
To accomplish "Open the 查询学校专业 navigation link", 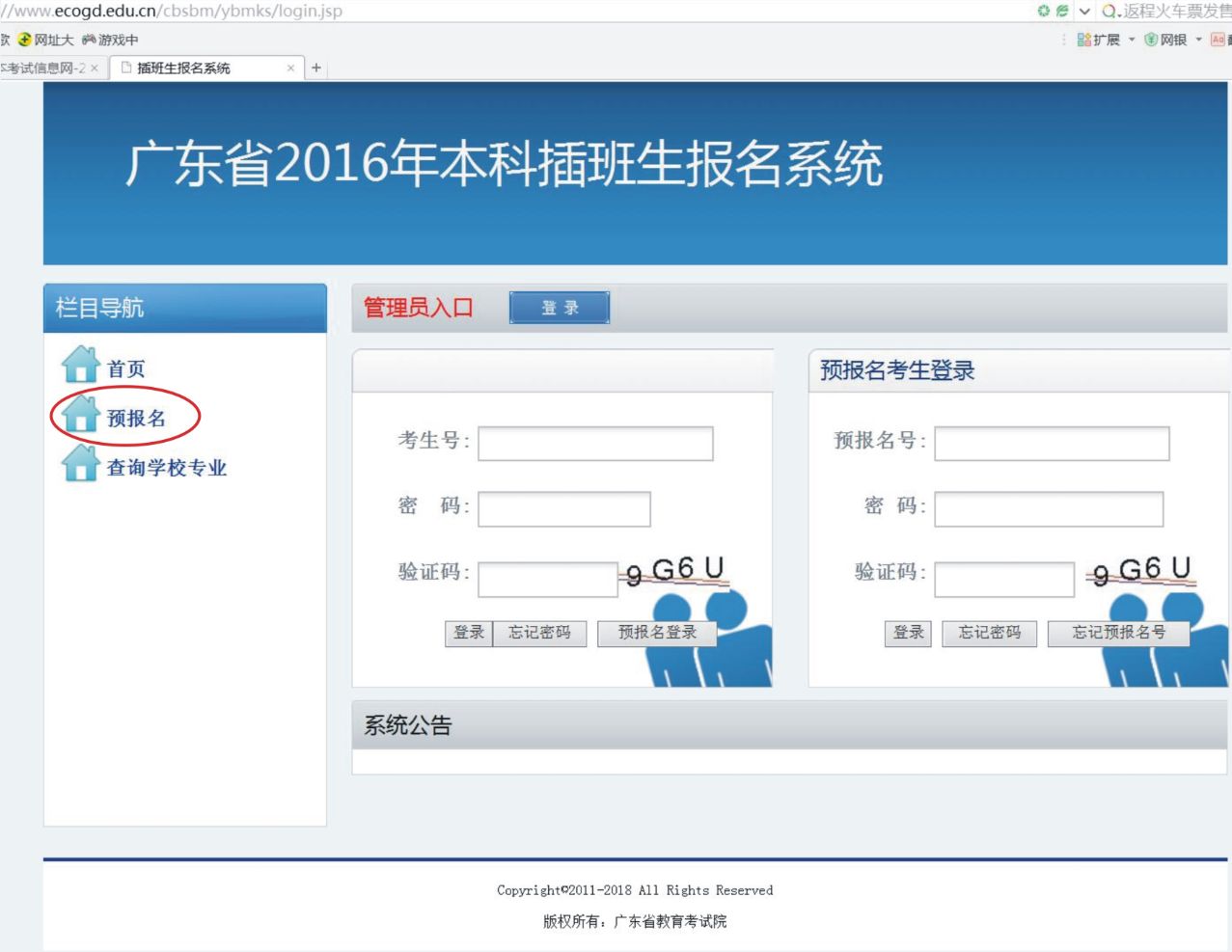I will point(167,468).
